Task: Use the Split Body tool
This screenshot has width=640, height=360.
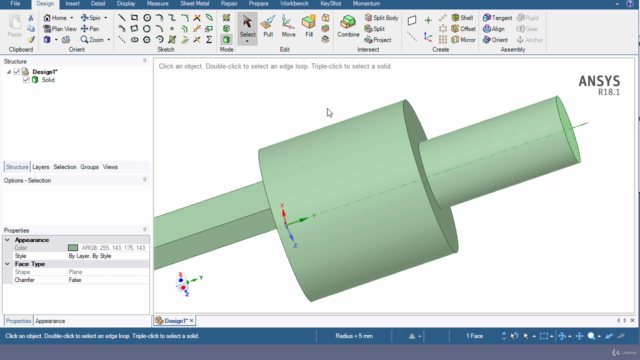Action: point(381,18)
